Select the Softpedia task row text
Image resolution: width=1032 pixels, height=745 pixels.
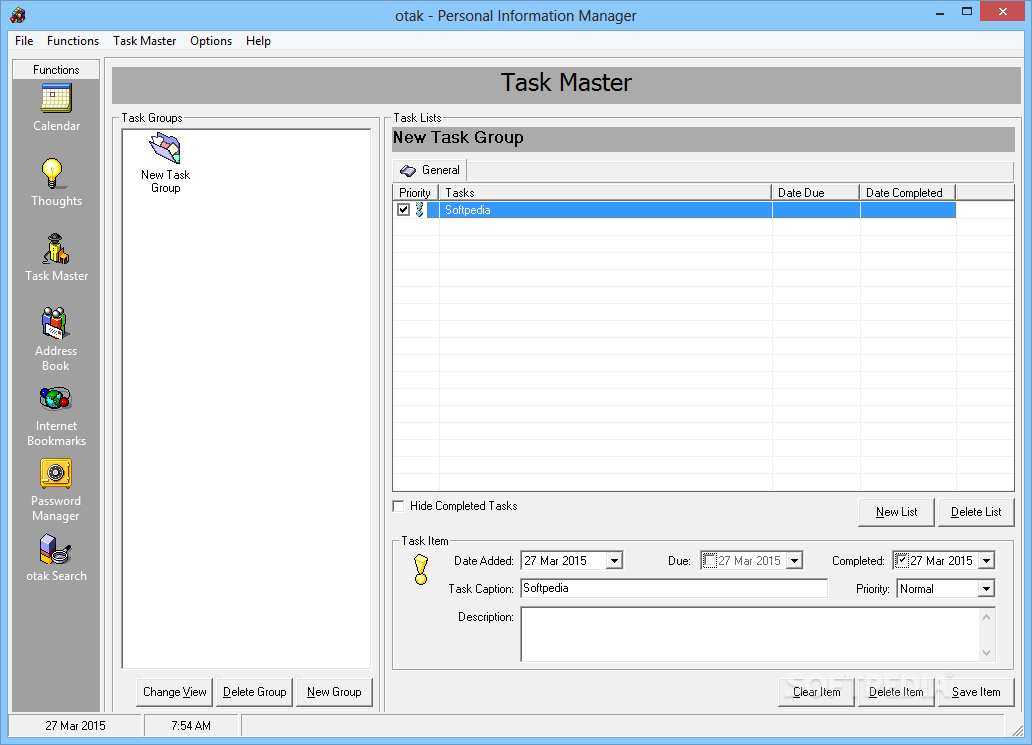tap(467, 210)
